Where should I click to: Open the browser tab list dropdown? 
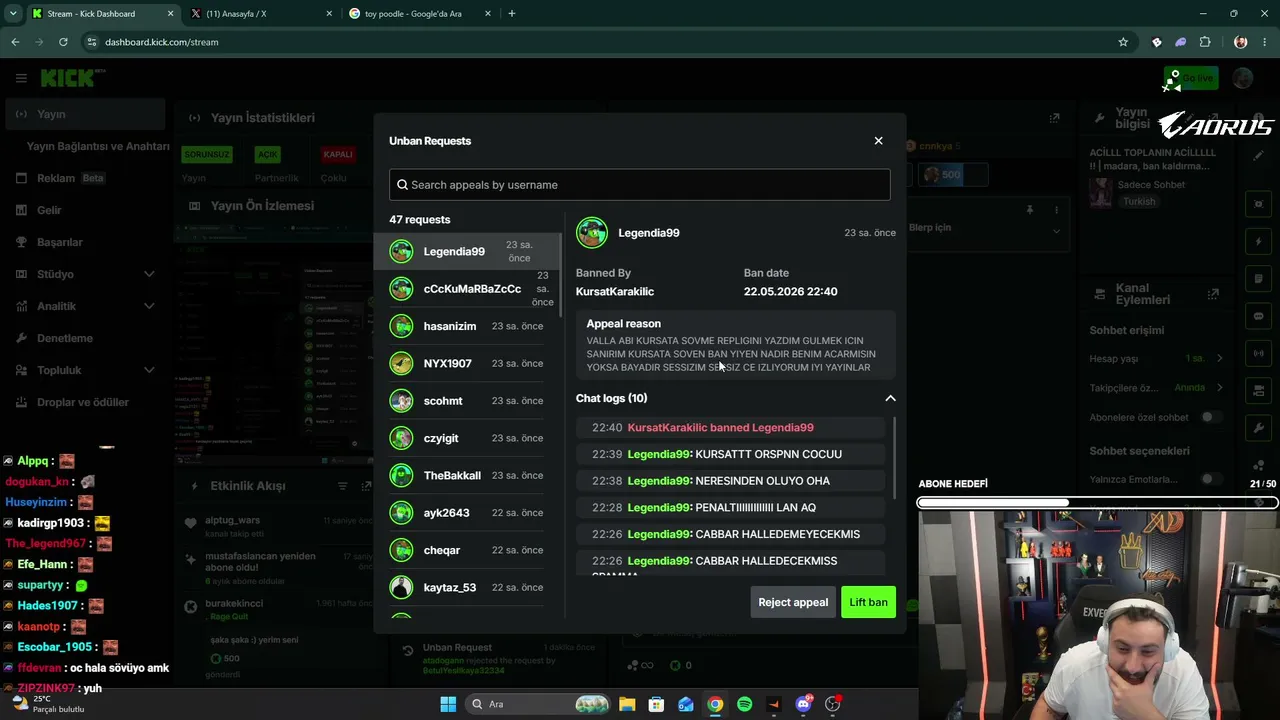pos(12,14)
